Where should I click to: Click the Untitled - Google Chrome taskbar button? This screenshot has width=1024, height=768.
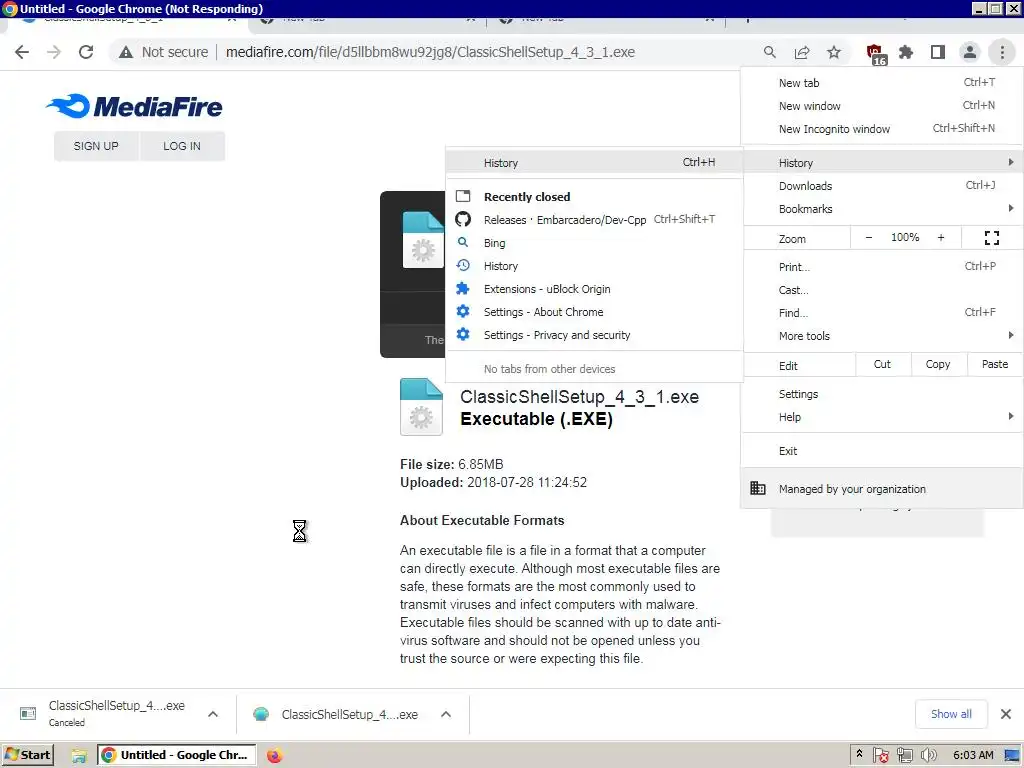(x=177, y=756)
